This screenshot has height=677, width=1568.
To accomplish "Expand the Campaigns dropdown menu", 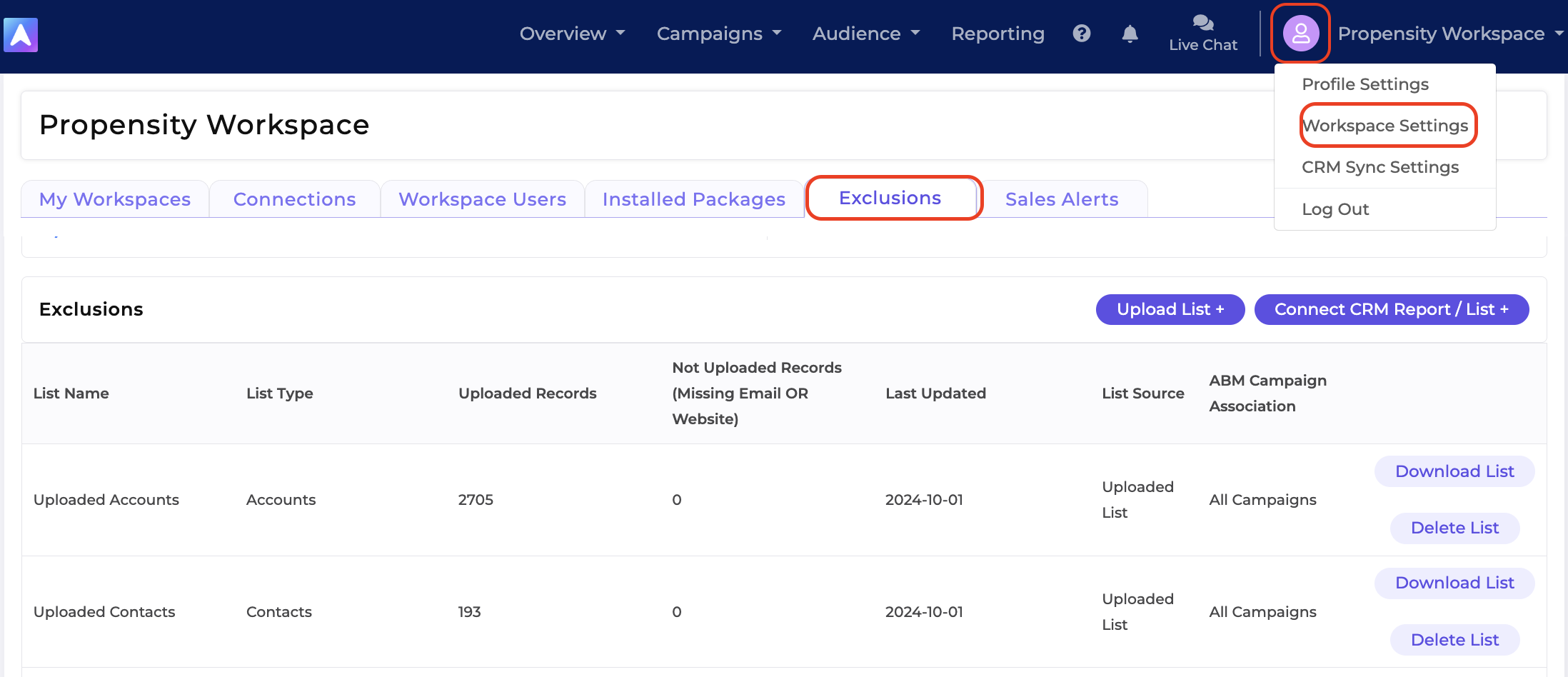I will [x=719, y=34].
